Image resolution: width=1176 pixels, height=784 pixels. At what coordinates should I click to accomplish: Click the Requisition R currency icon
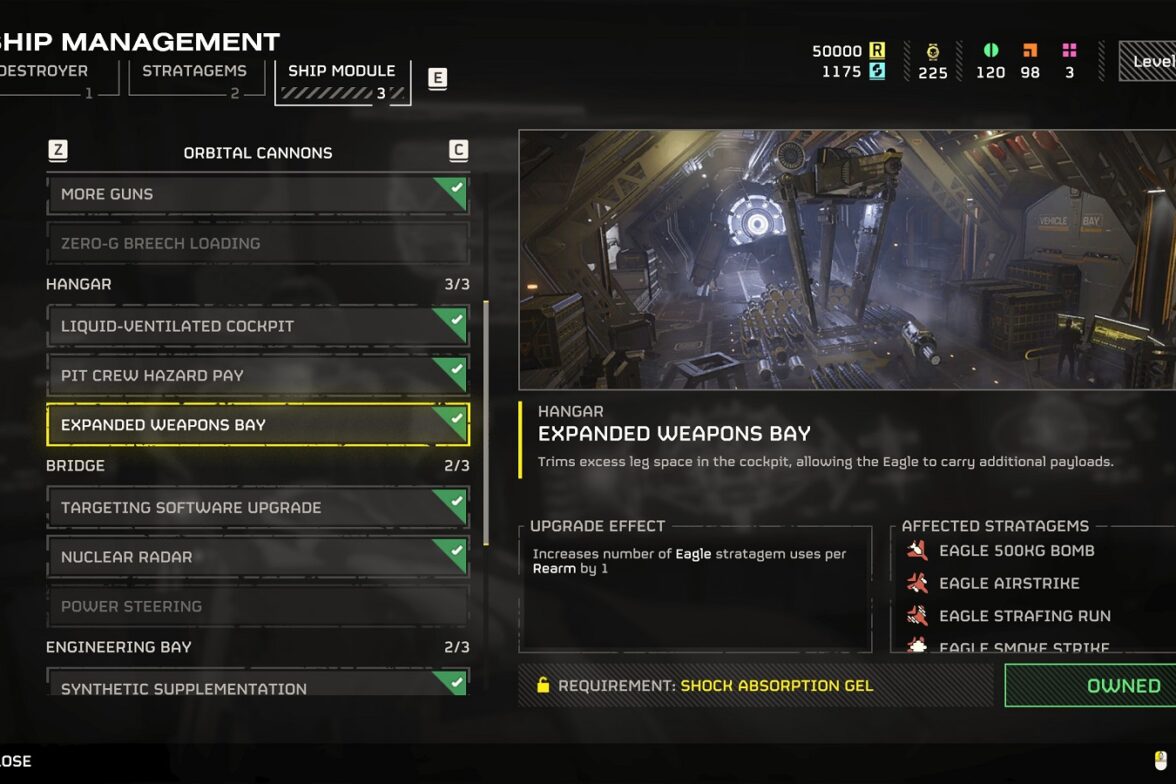coord(877,50)
